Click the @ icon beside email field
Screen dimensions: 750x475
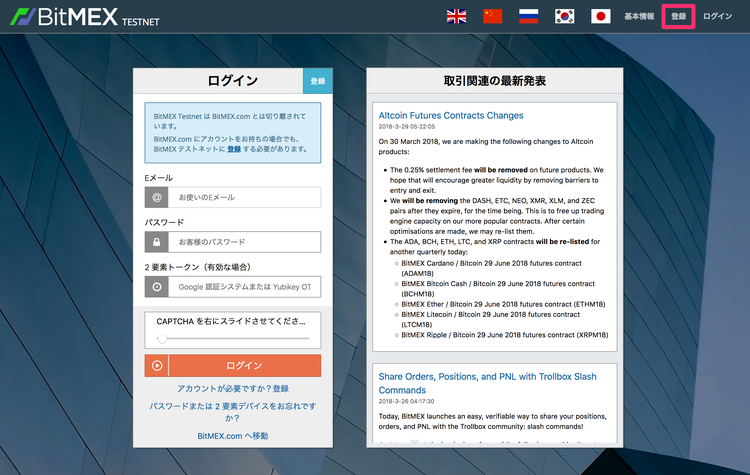pos(156,197)
